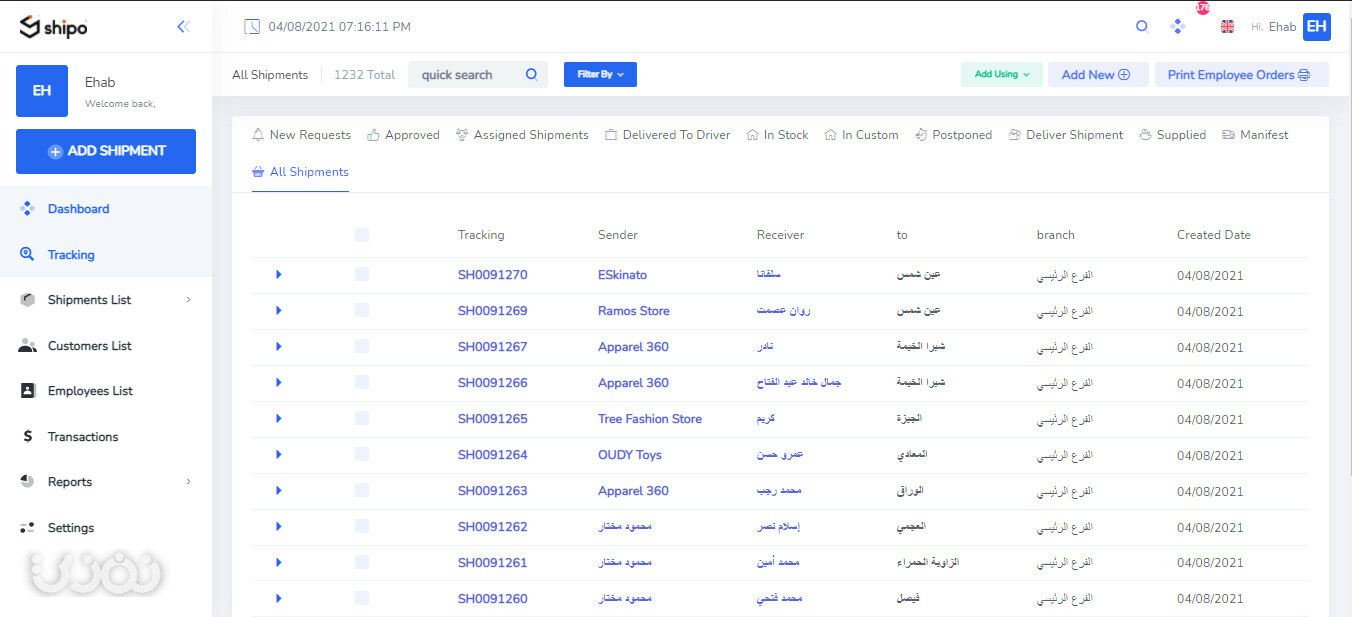The width and height of the screenshot is (1352, 617).
Task: Click the clock icon beside the date
Action: 252,27
